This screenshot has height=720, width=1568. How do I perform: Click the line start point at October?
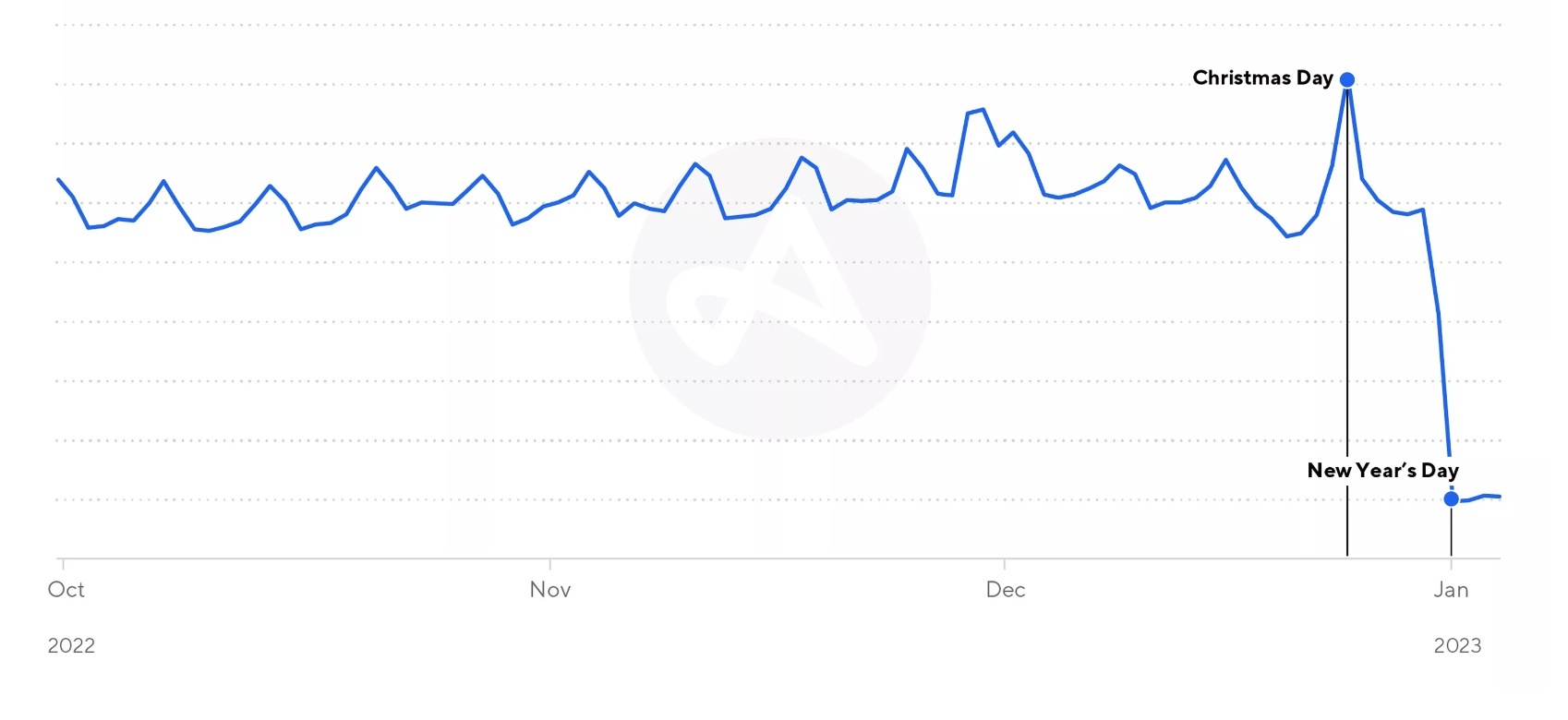(58, 179)
